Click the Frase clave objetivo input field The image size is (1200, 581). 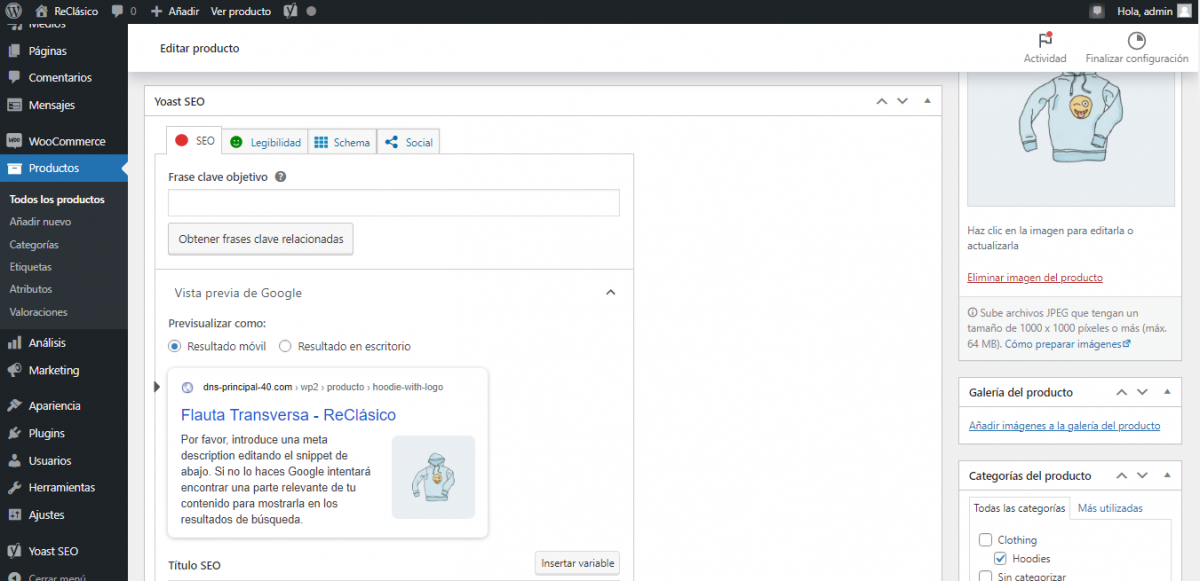tap(393, 203)
